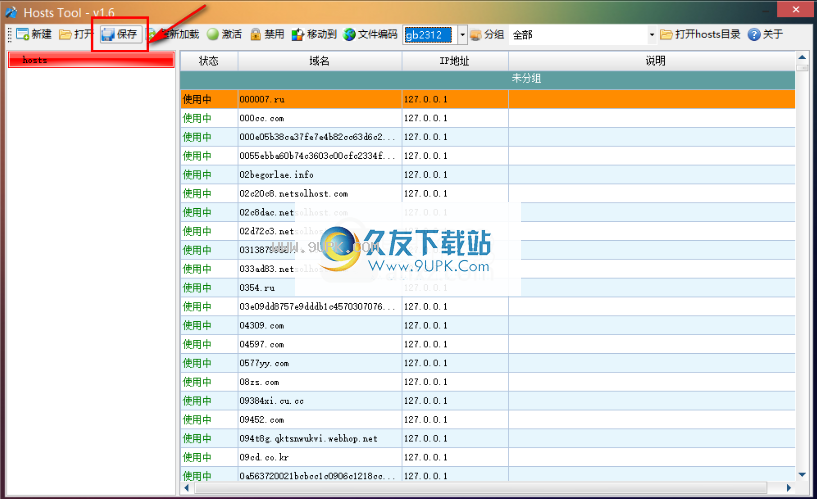Select the row for 000cc.com
Viewport: 817px width, 499px height.
[x=488, y=118]
